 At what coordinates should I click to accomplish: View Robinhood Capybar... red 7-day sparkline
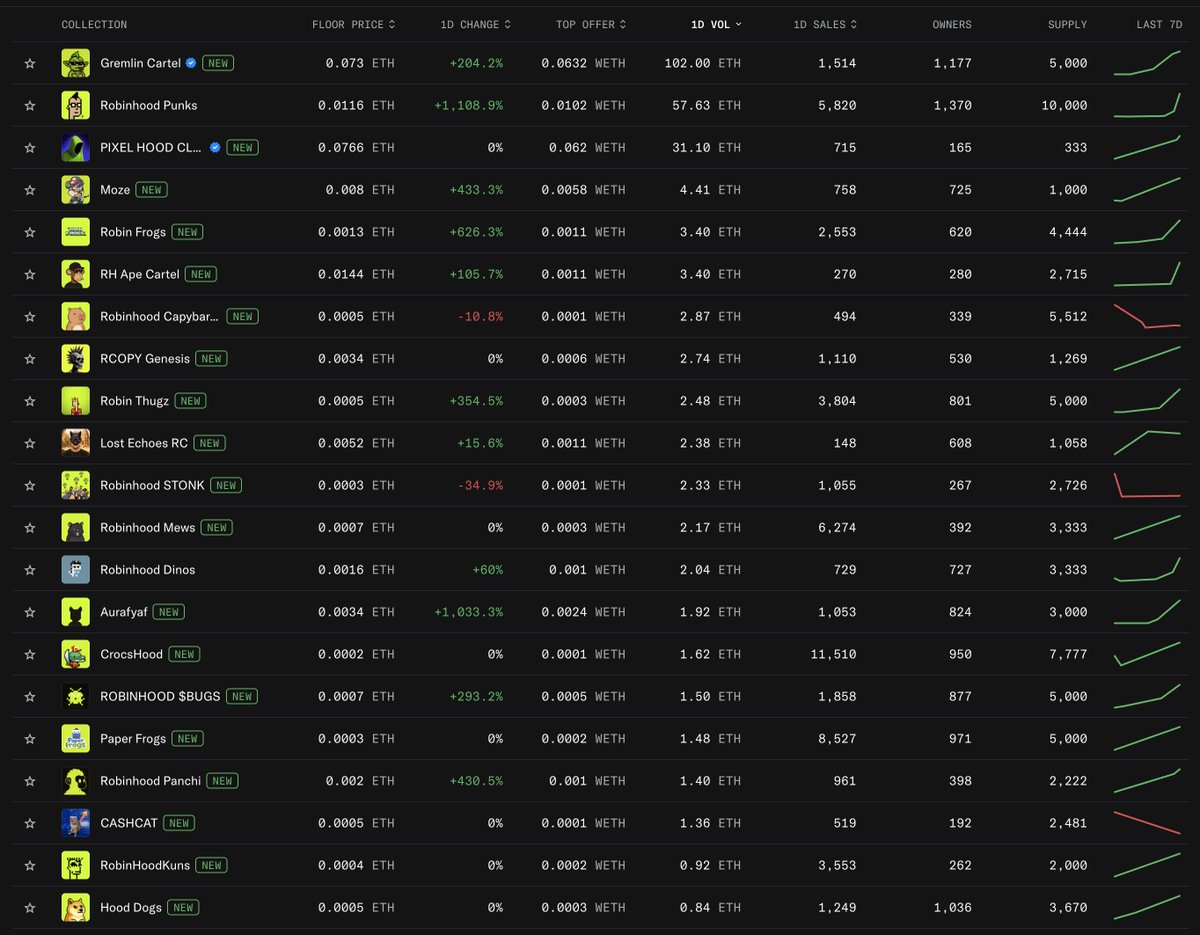coord(1147,316)
